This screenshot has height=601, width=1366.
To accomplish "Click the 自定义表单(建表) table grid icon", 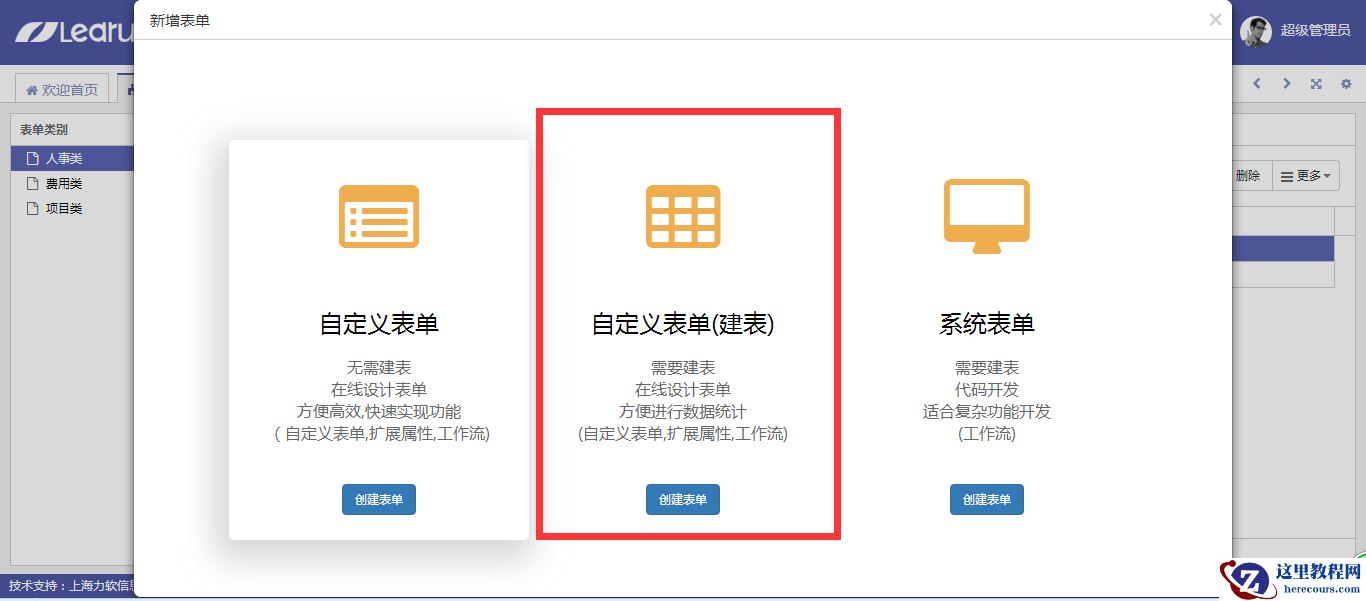I will click(x=683, y=216).
